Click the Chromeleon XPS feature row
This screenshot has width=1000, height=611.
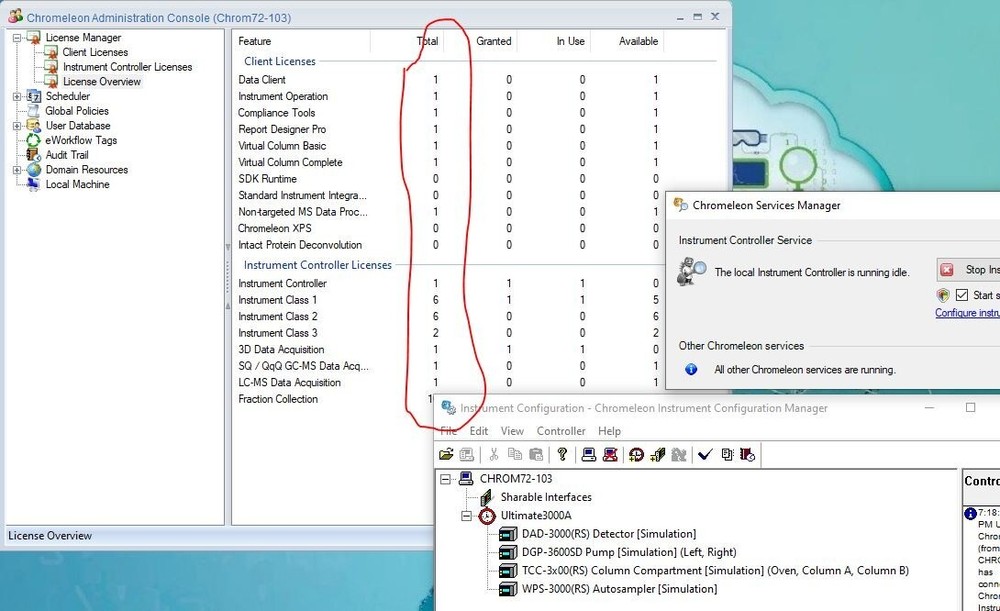pos(448,228)
